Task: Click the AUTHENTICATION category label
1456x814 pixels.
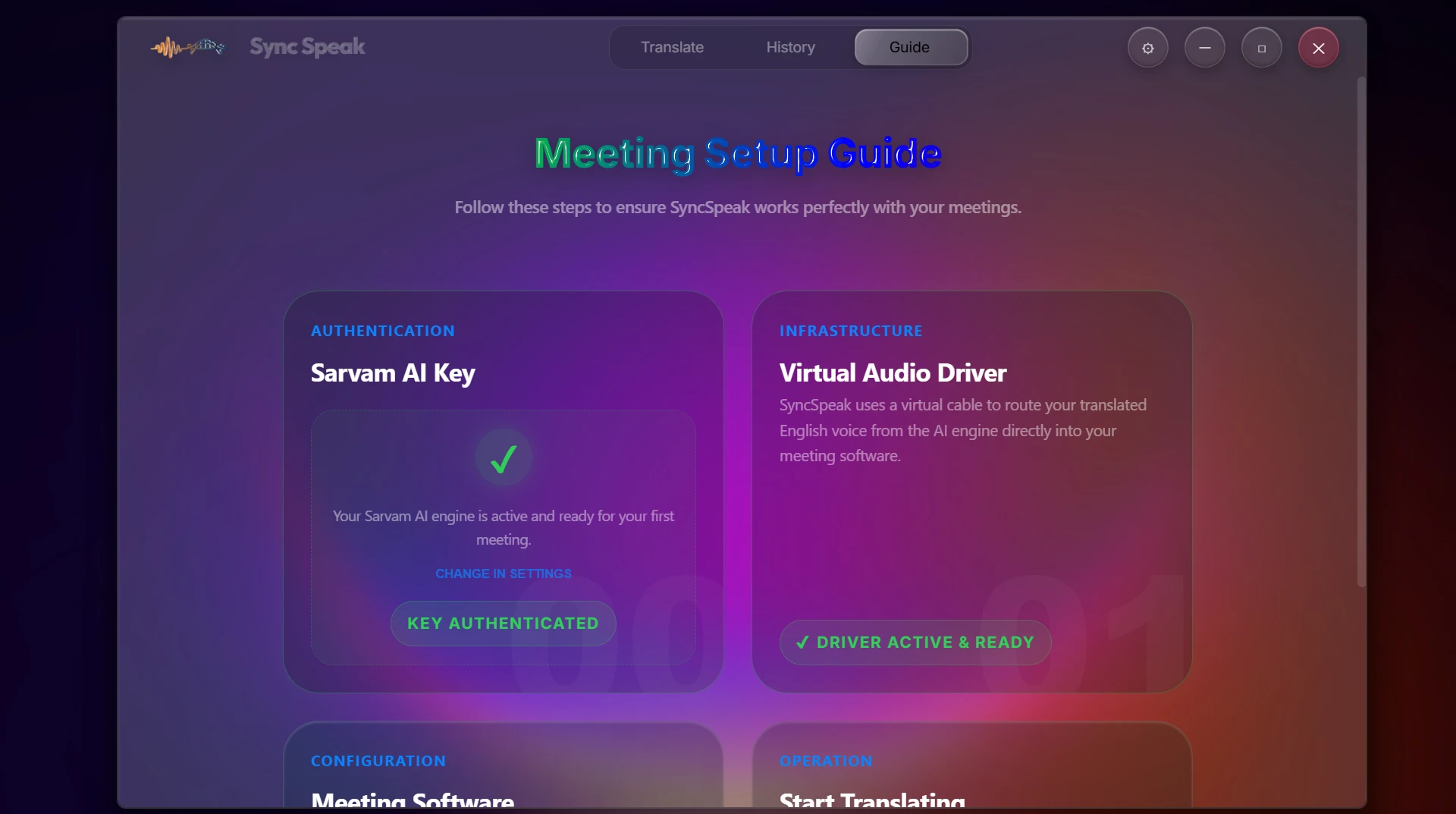Action: (x=383, y=331)
